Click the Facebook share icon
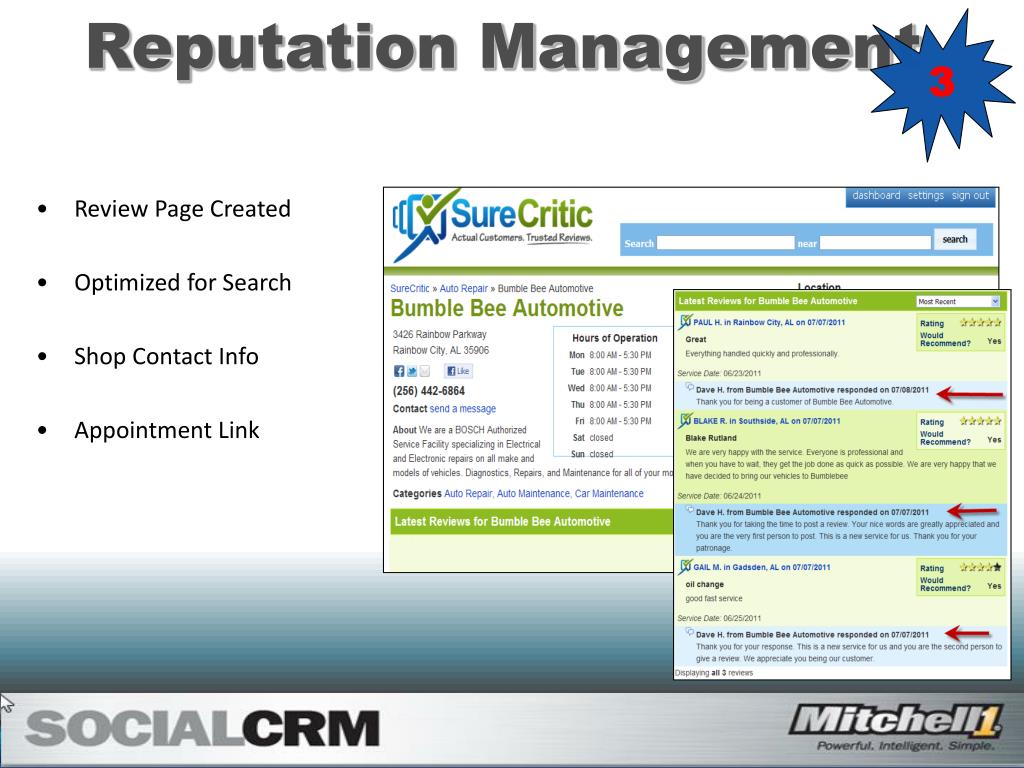The height and width of the screenshot is (768, 1024). pos(399,371)
